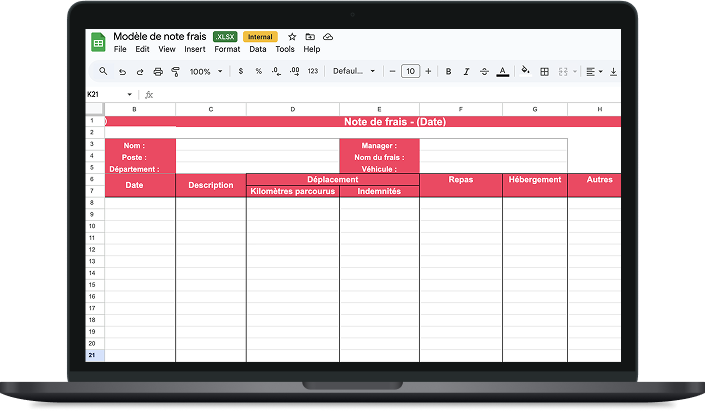
Task: Open the Format menu
Action: point(227,49)
